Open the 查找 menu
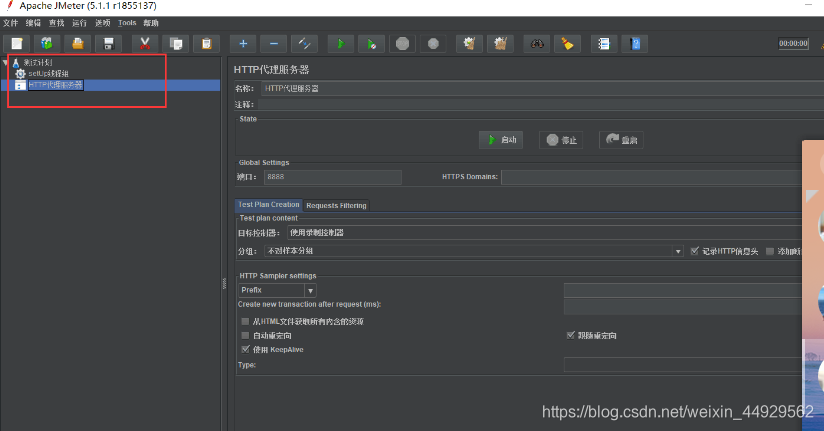Viewport: 824px width, 431px height. pos(56,23)
